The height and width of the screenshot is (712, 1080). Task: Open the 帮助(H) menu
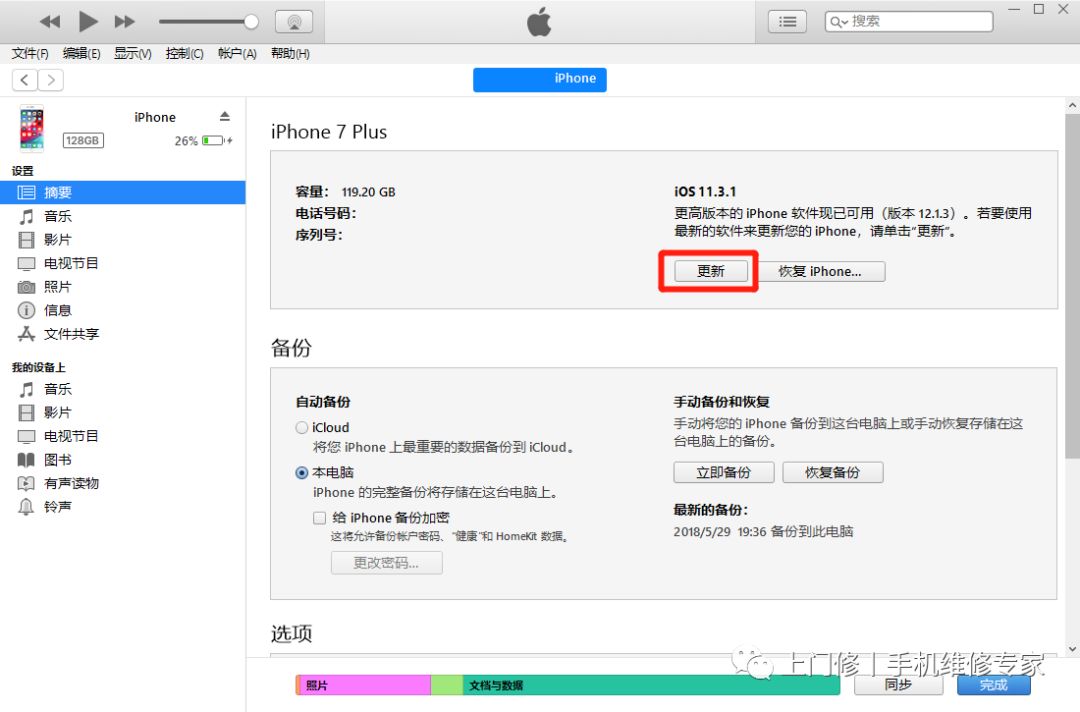[x=290, y=54]
